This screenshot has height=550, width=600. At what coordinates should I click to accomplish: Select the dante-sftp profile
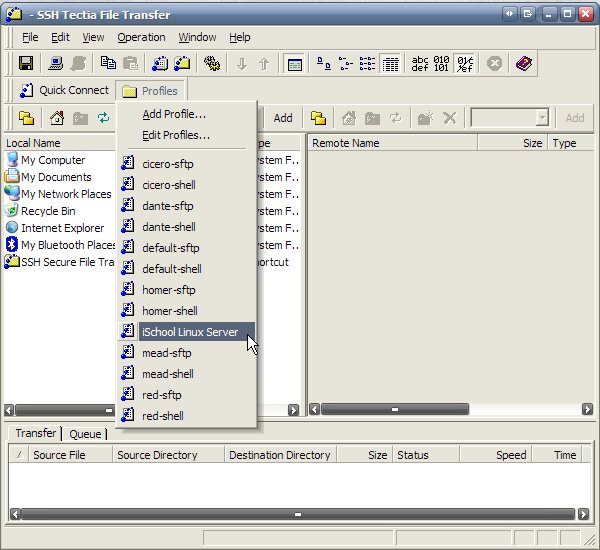coord(186,206)
